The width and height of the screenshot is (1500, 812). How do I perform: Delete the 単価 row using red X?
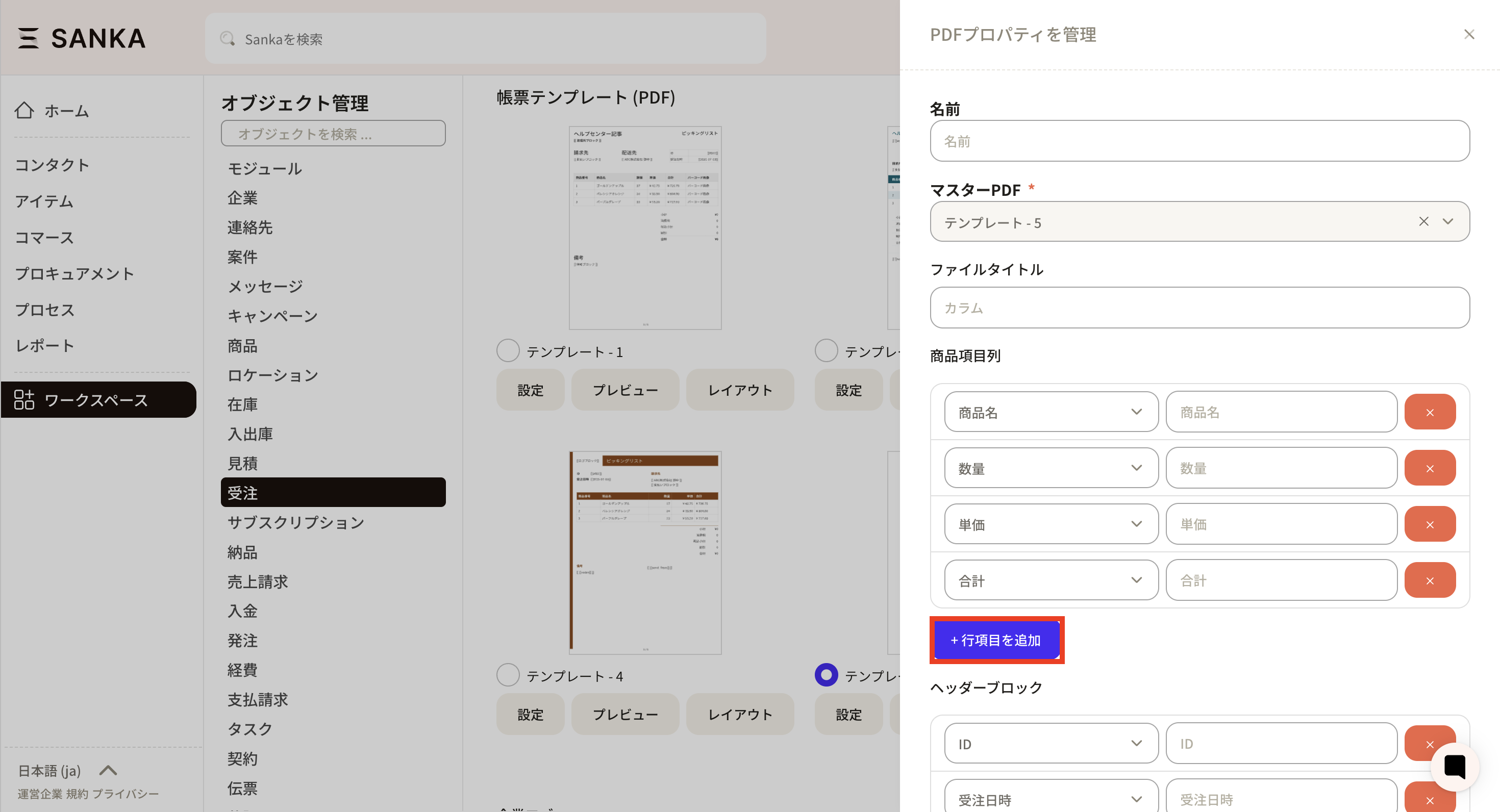pyautogui.click(x=1430, y=524)
